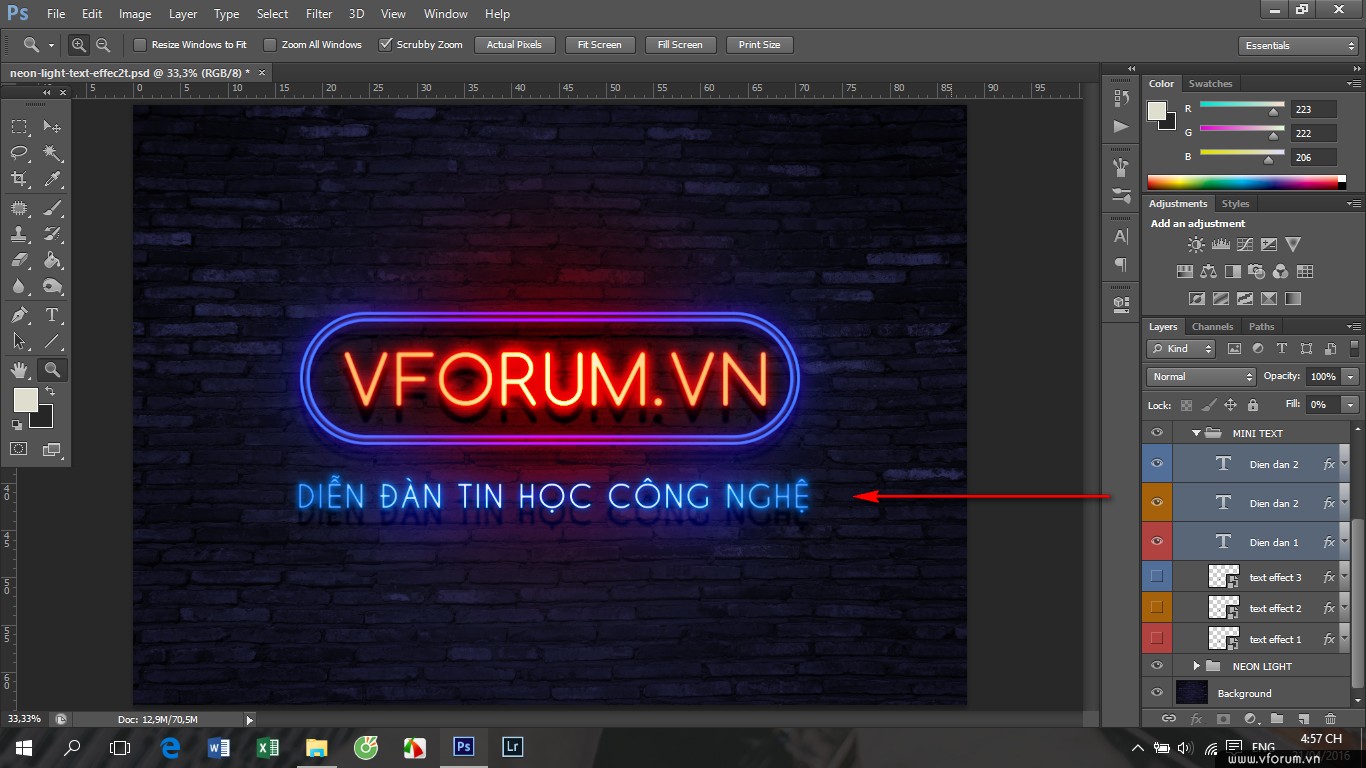The height and width of the screenshot is (768, 1366).
Task: Open the Kind filter dropdown
Action: pyautogui.click(x=1181, y=349)
